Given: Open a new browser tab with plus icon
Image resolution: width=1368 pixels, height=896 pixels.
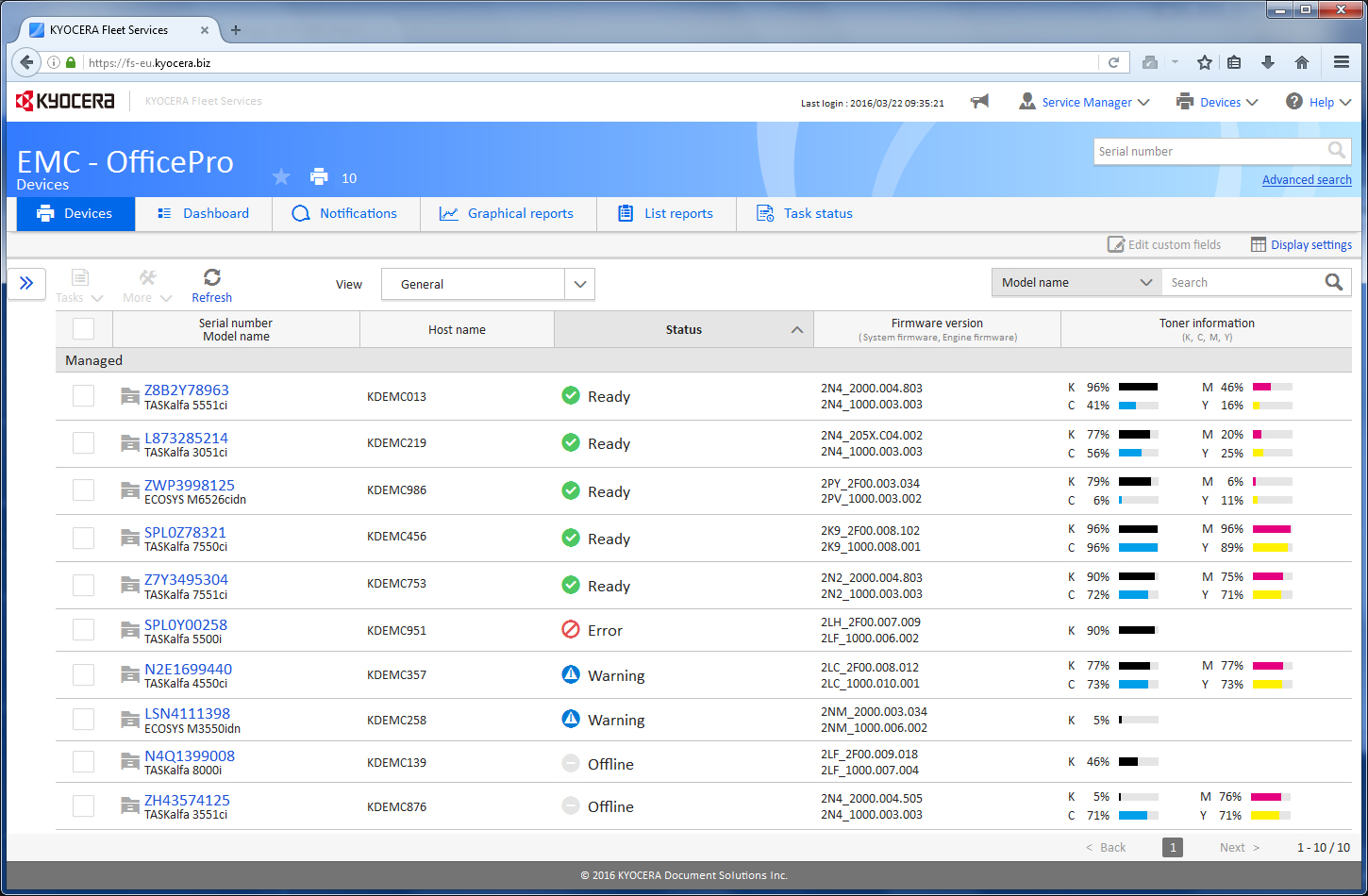Looking at the screenshot, I should point(236,30).
